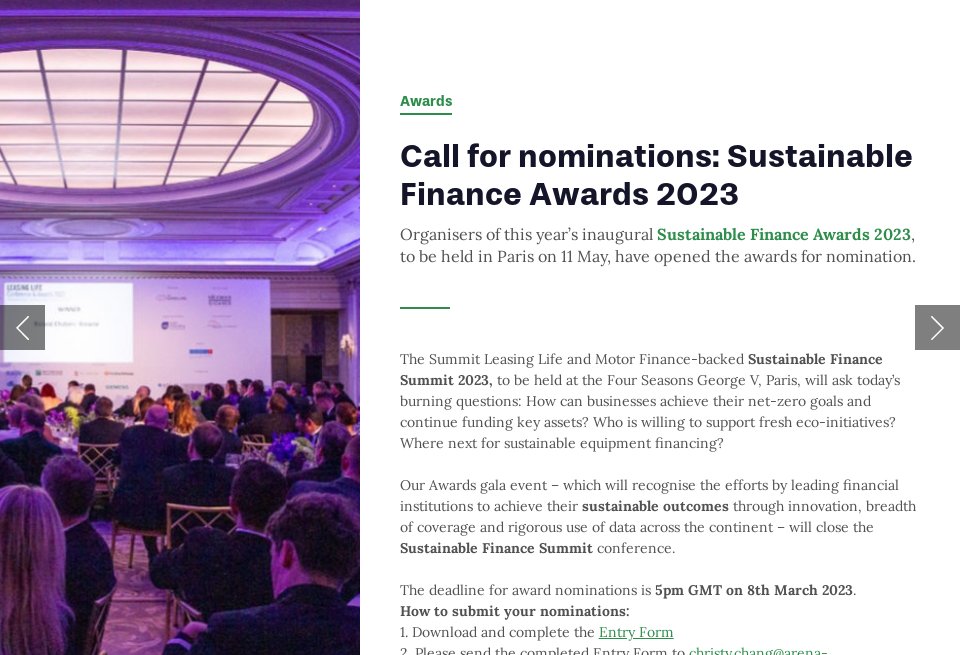The width and height of the screenshot is (960, 655).
Task: Click the Entry Form download link
Action: coord(636,632)
